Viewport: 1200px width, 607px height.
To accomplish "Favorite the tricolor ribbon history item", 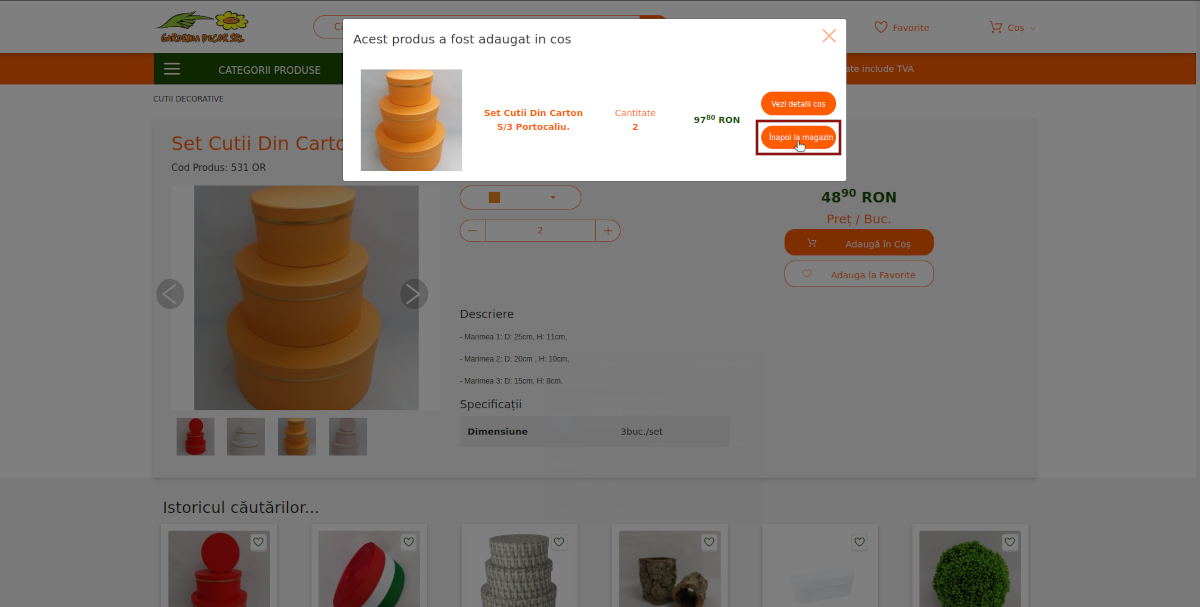I will click(408, 542).
